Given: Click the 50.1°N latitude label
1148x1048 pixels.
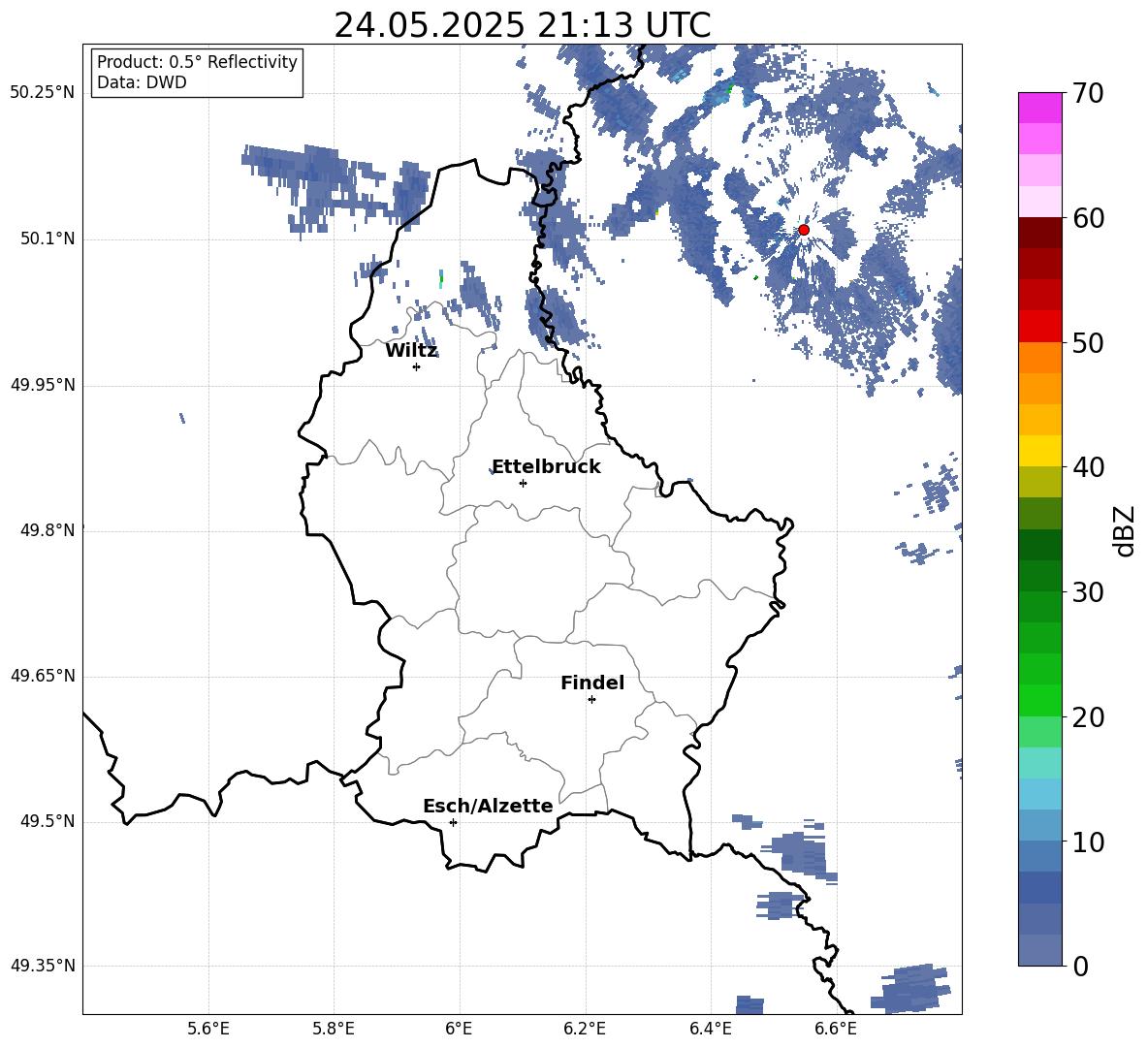Looking at the screenshot, I should [48, 238].
